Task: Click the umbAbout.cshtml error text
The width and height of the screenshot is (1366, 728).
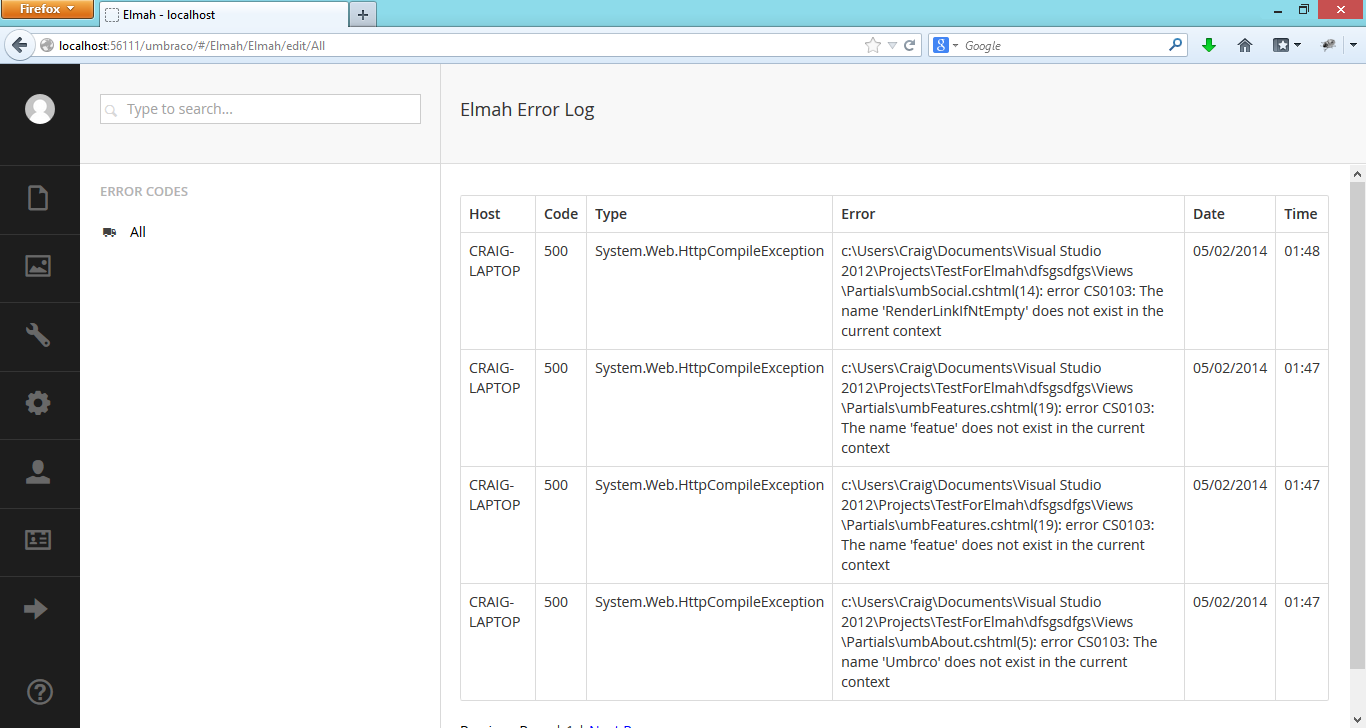Action: (x=999, y=642)
